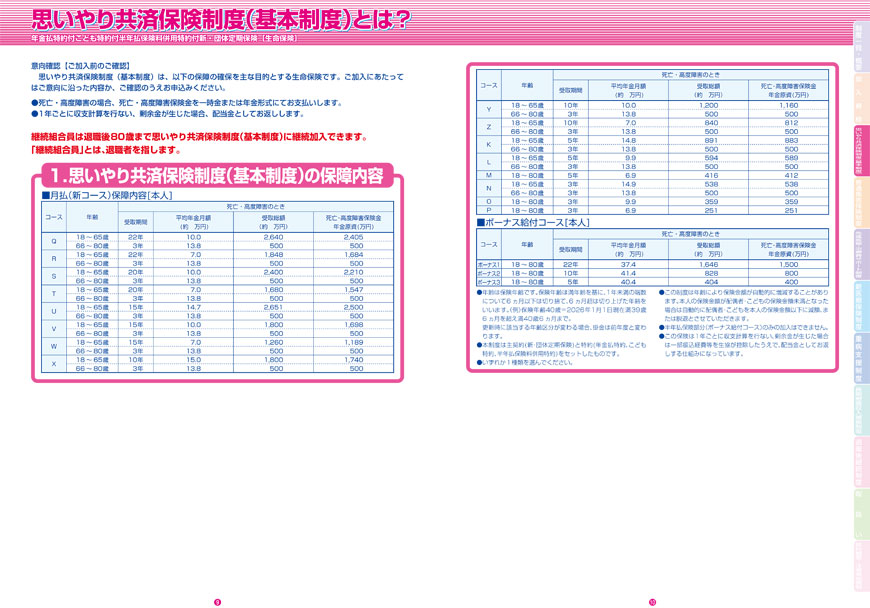This screenshot has height=608, width=870.
Task: Click the ボーナス3 row label
Action: (489, 282)
